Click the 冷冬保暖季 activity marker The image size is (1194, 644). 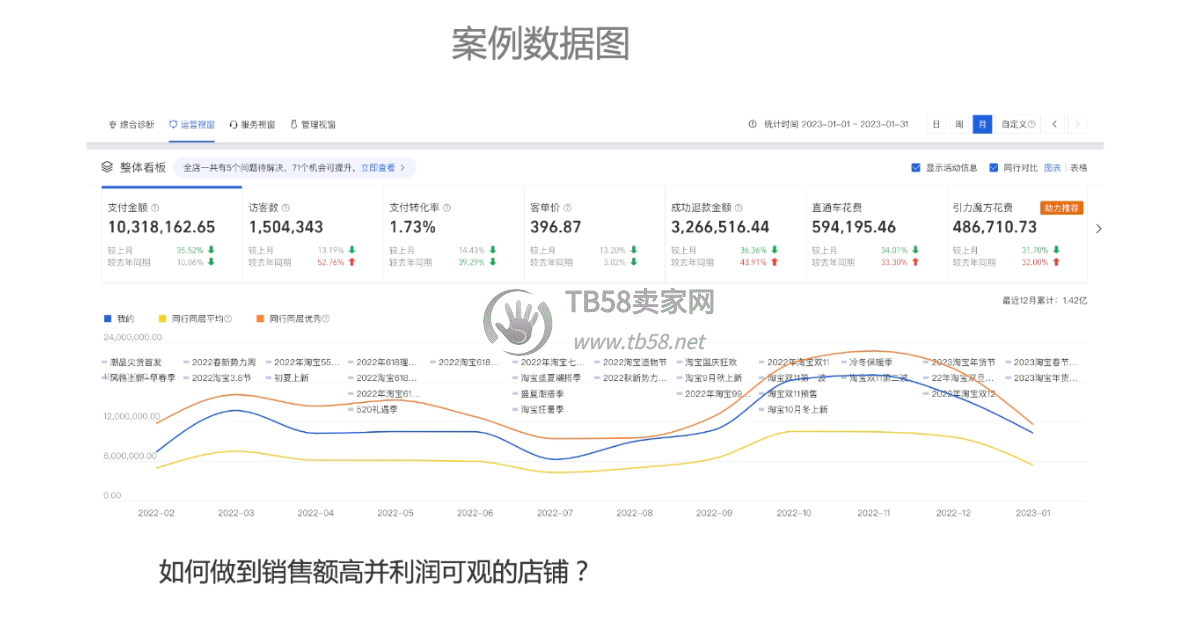(x=867, y=362)
